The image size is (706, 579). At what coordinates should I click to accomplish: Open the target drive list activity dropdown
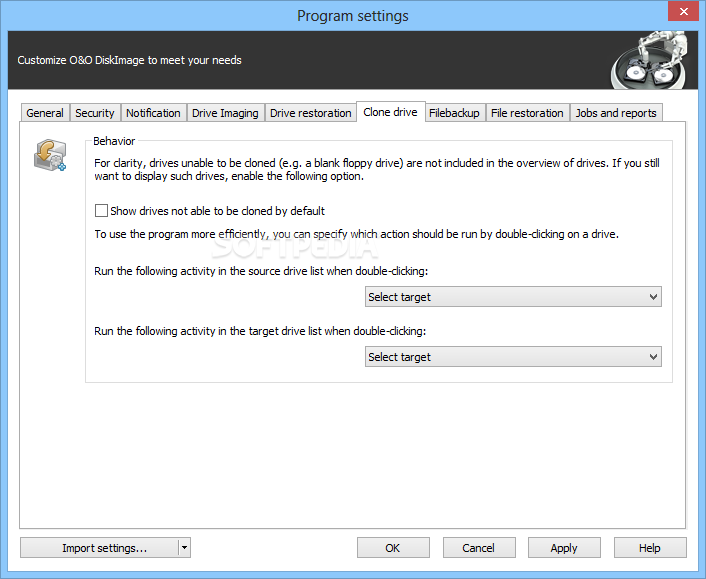pos(513,357)
